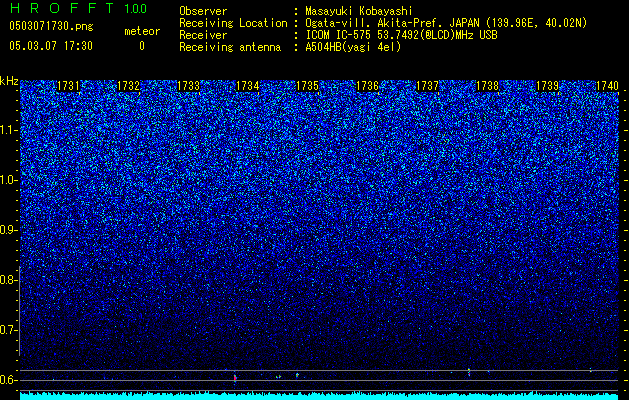
Task: Click the 1733 time marker
Action: 188,86
